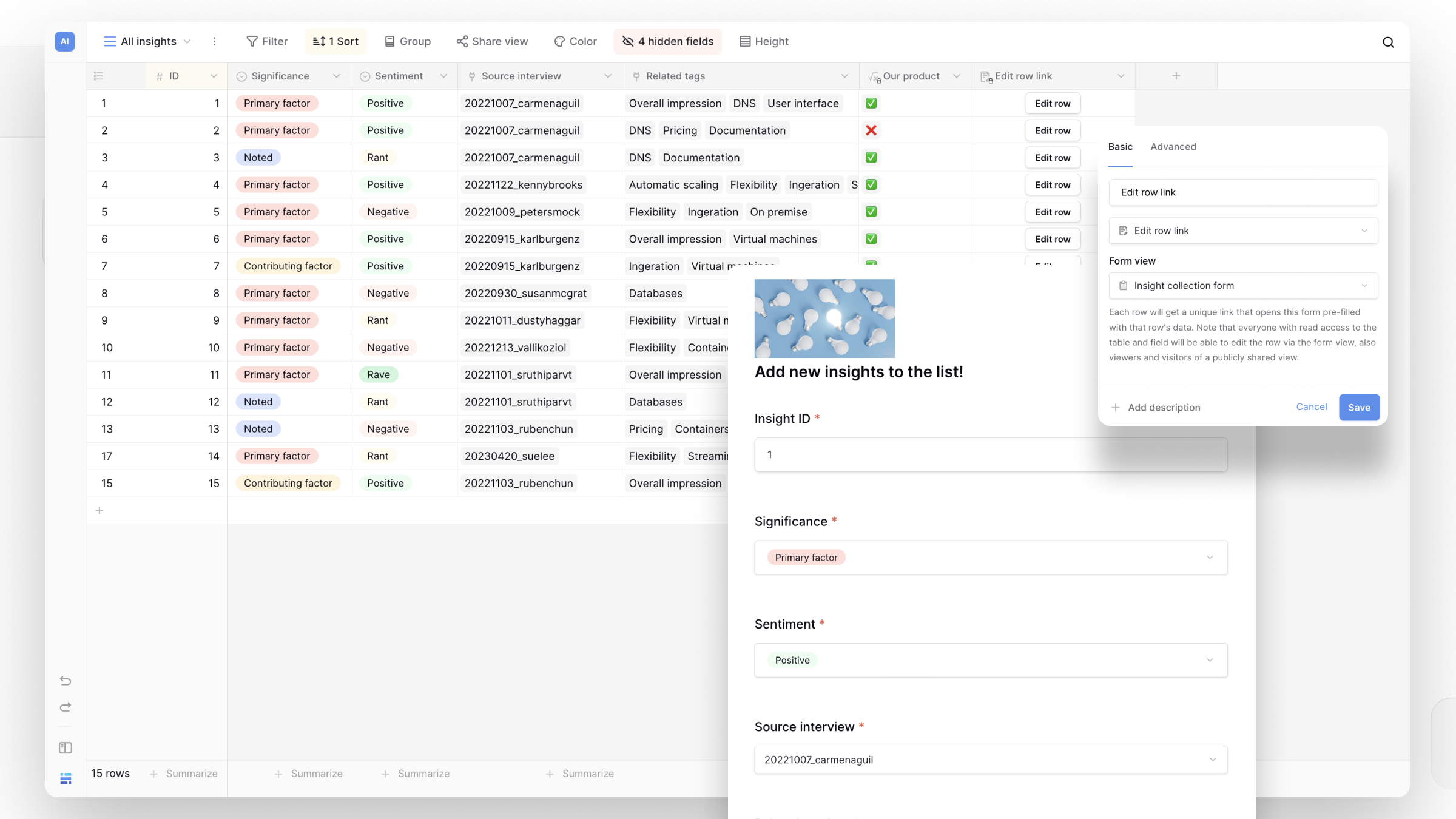This screenshot has width=1456, height=819.
Task: Open the Filter options
Action: tap(267, 41)
